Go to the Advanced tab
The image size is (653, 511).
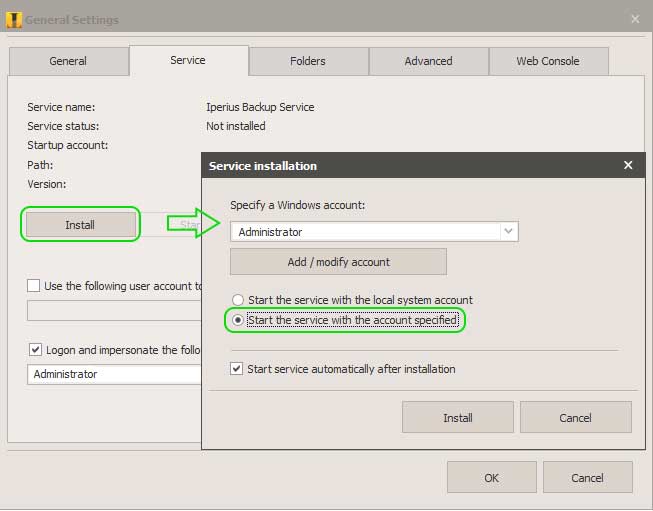click(x=429, y=61)
